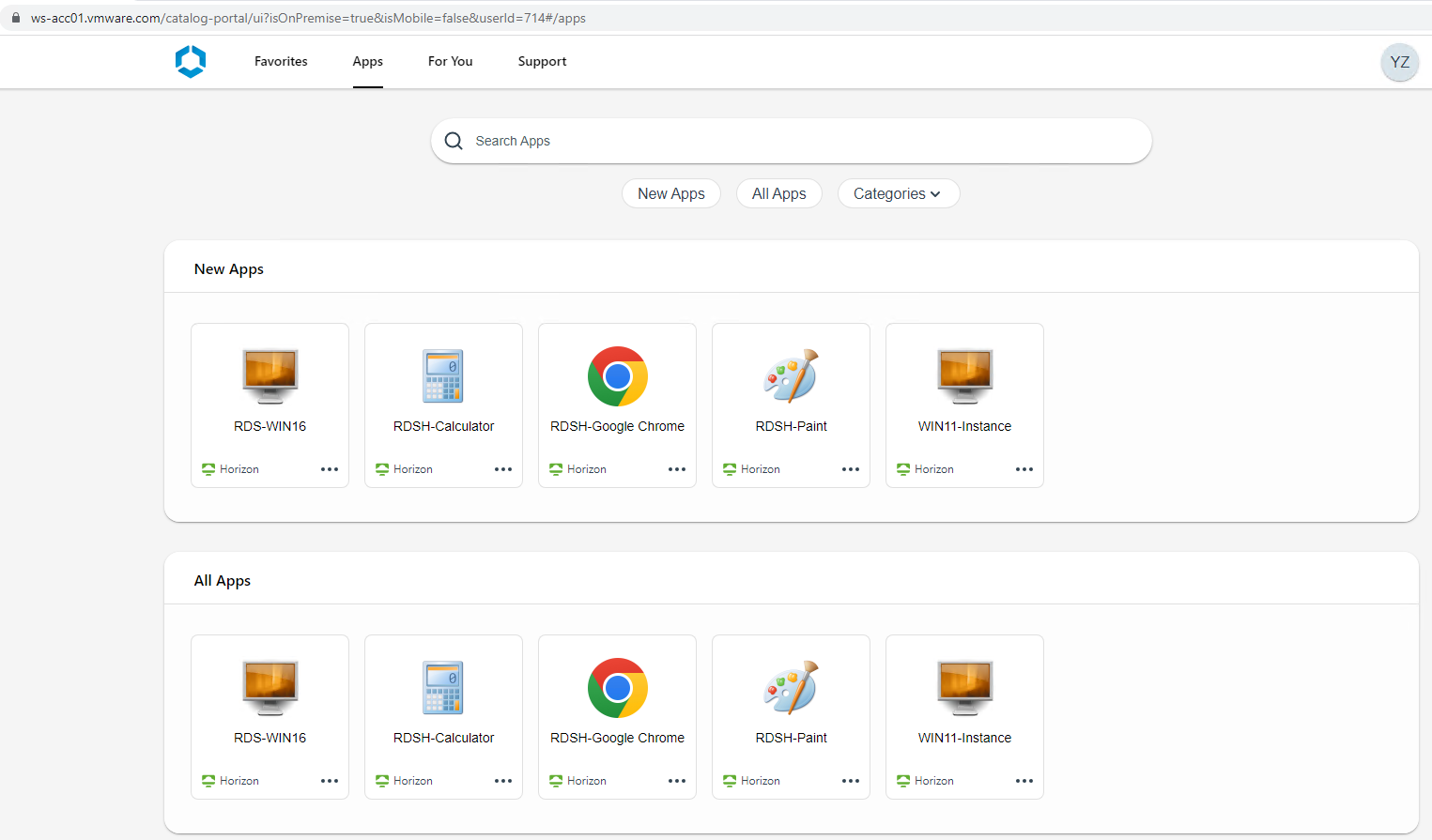Open the For You tab
The image size is (1432, 840).
(x=450, y=61)
